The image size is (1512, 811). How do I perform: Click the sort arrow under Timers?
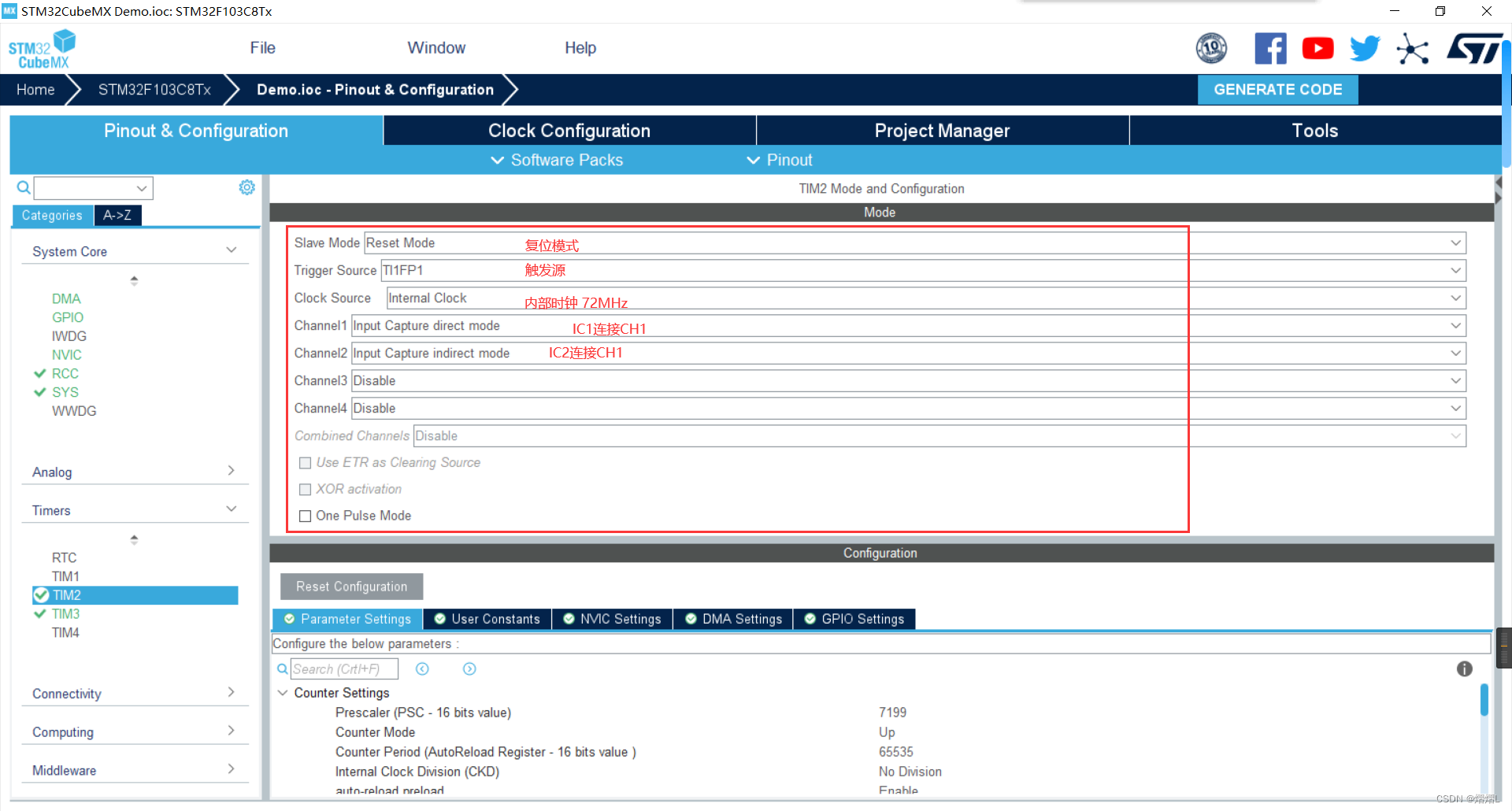click(x=134, y=539)
